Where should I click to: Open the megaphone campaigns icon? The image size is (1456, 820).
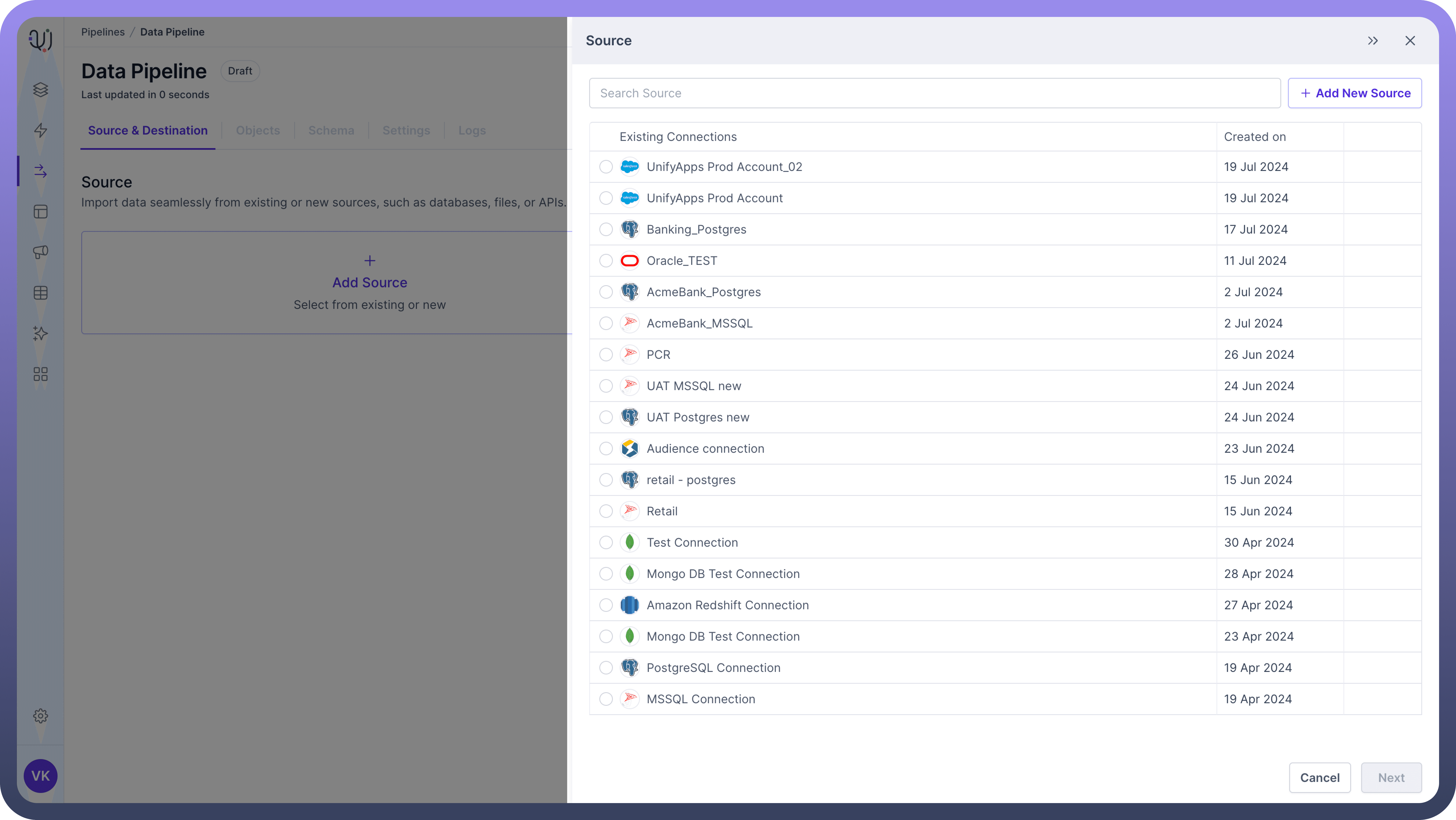click(x=40, y=252)
